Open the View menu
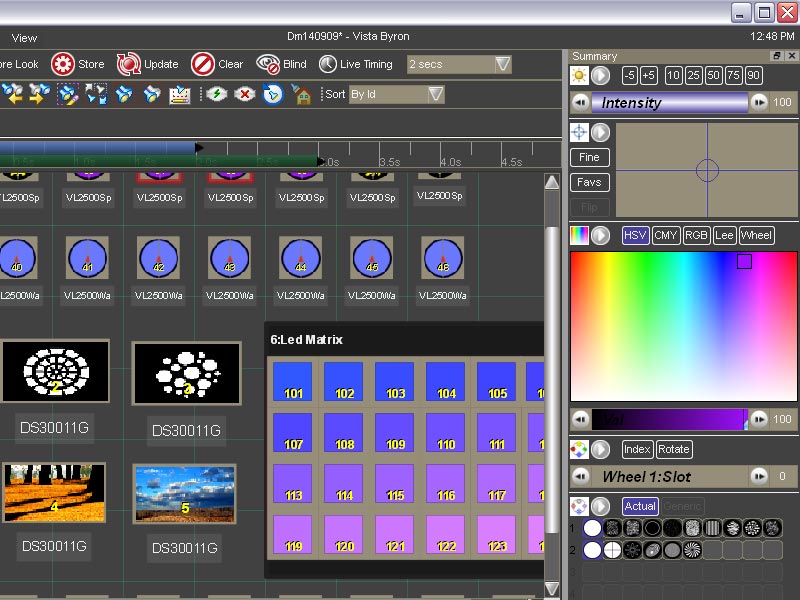Screen dimensions: 800x600 click(24, 38)
